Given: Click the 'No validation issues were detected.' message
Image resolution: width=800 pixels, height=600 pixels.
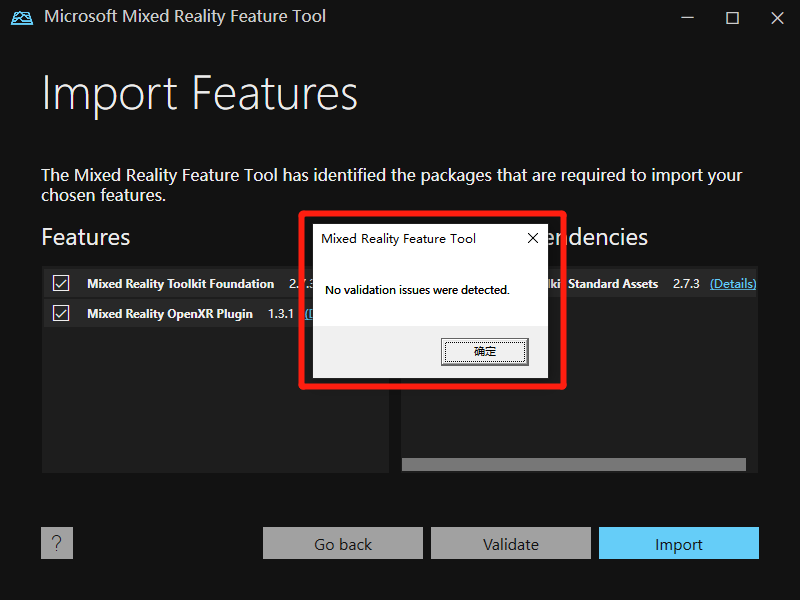Looking at the screenshot, I should [x=417, y=290].
